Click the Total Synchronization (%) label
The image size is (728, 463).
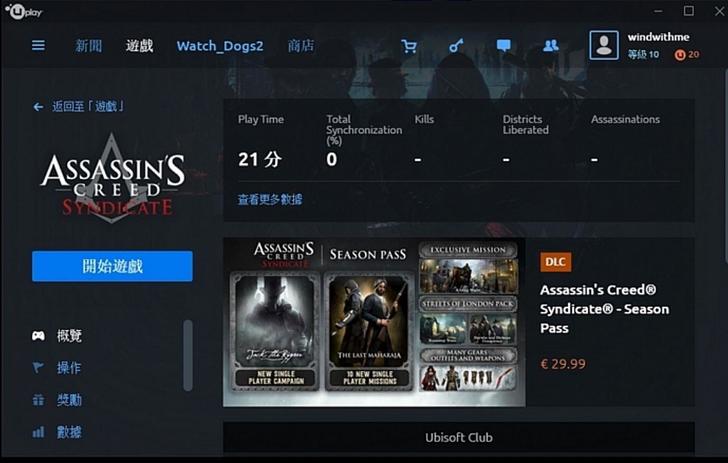[x=364, y=130]
